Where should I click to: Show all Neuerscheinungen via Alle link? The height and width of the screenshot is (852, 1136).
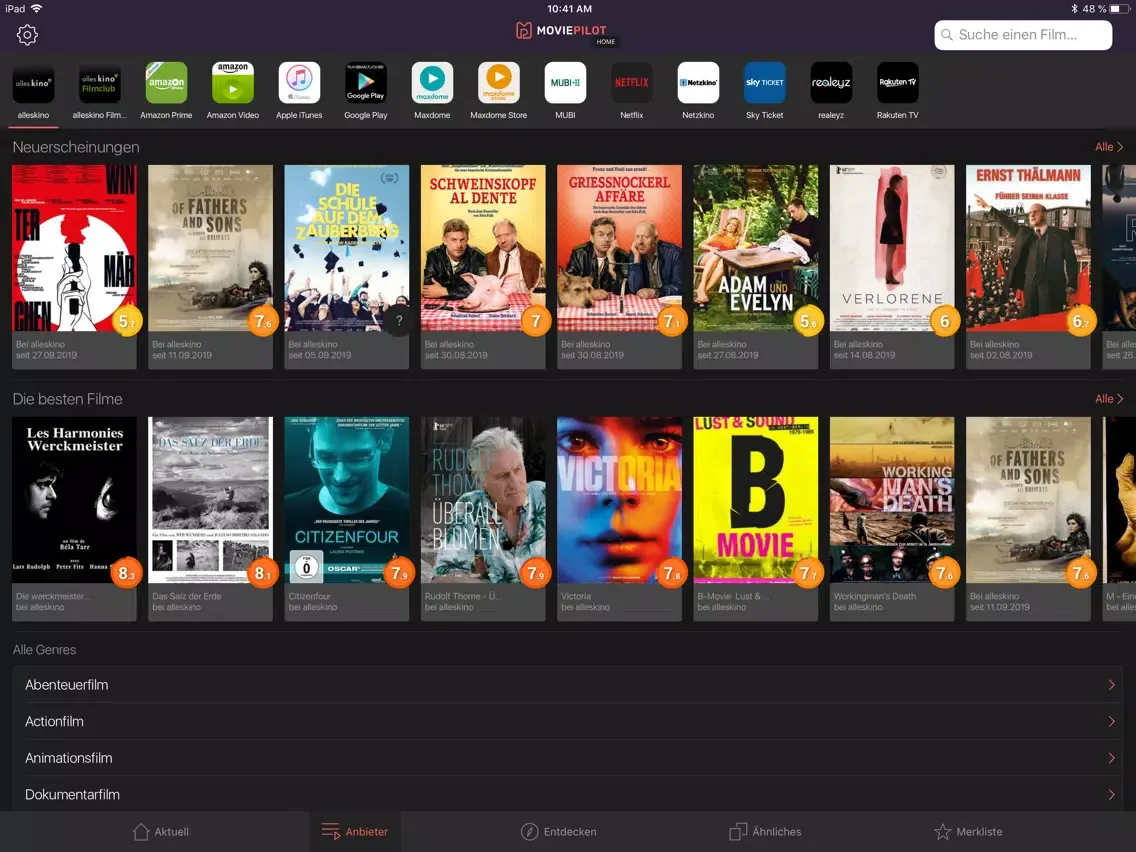tap(1109, 147)
